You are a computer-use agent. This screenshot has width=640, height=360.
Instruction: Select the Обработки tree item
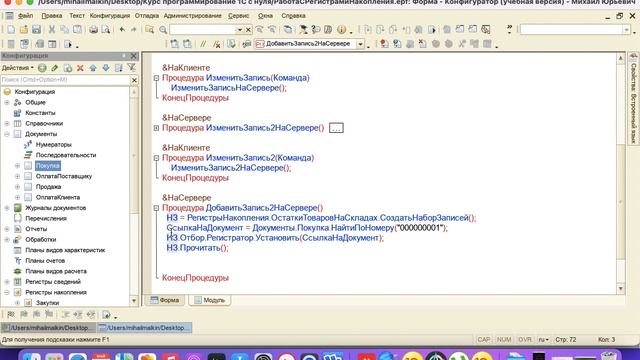(x=40, y=240)
